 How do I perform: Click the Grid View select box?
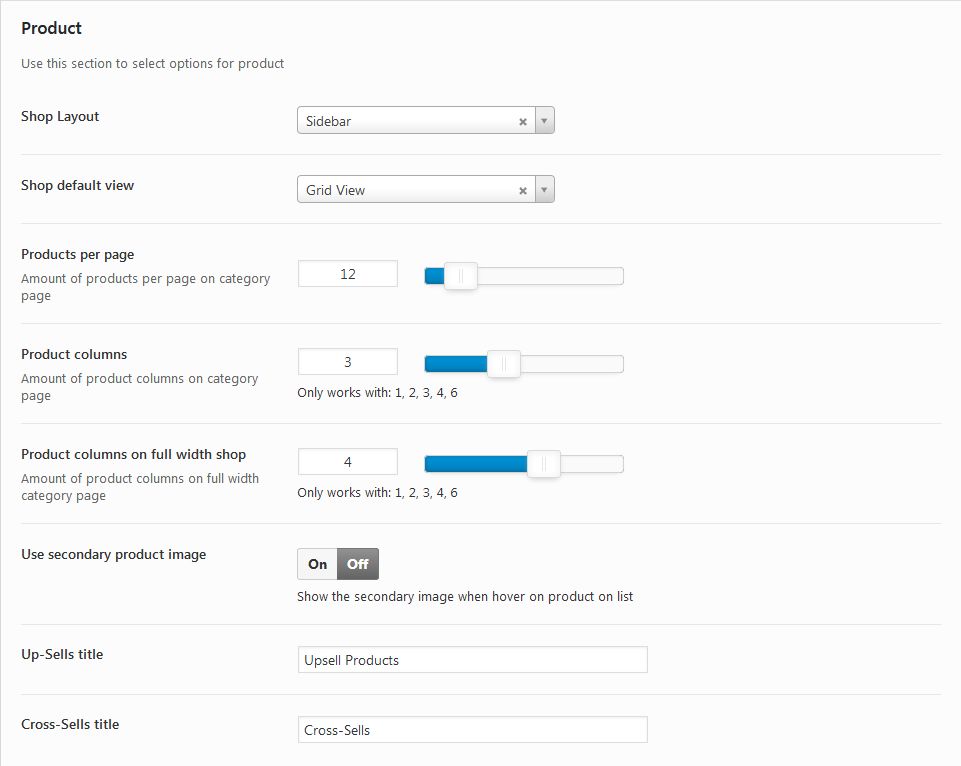click(x=425, y=189)
